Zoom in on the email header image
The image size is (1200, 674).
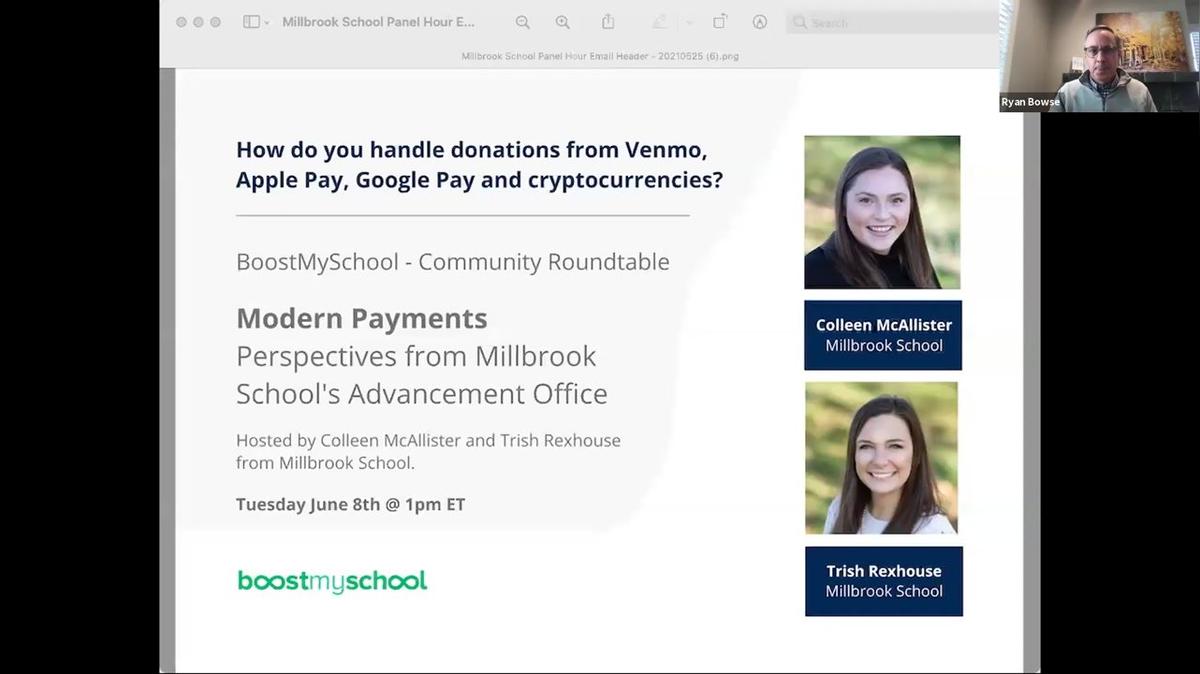[563, 21]
